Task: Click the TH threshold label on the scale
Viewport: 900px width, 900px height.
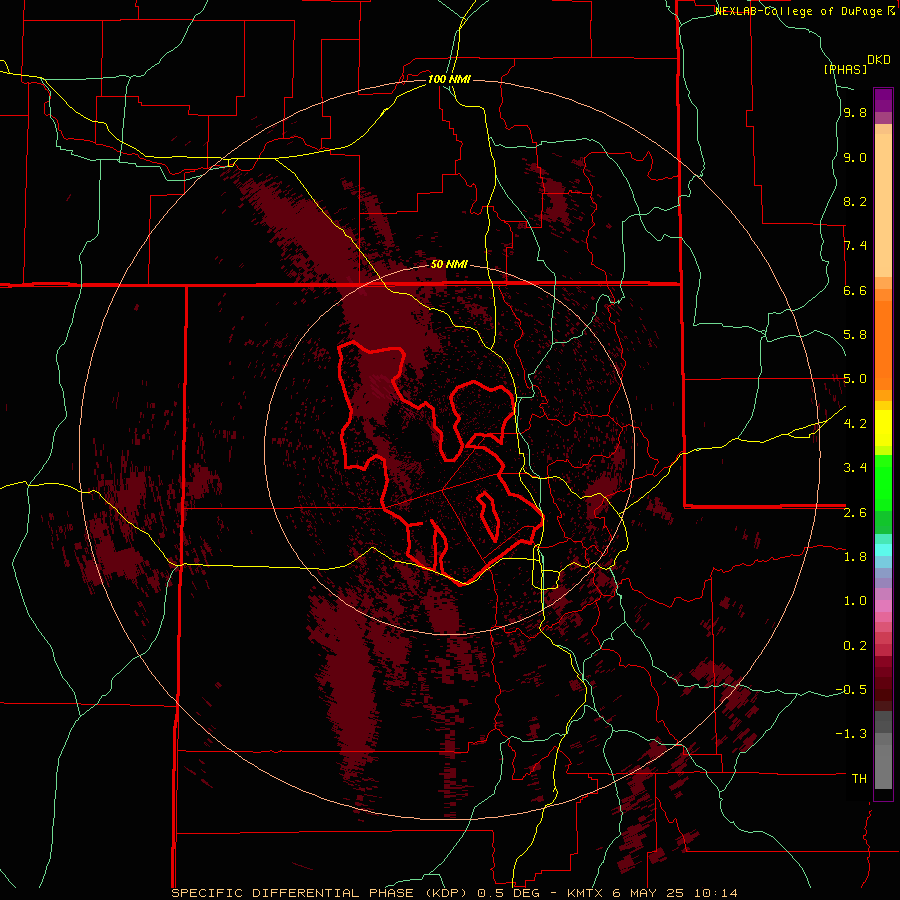Action: 859,779
